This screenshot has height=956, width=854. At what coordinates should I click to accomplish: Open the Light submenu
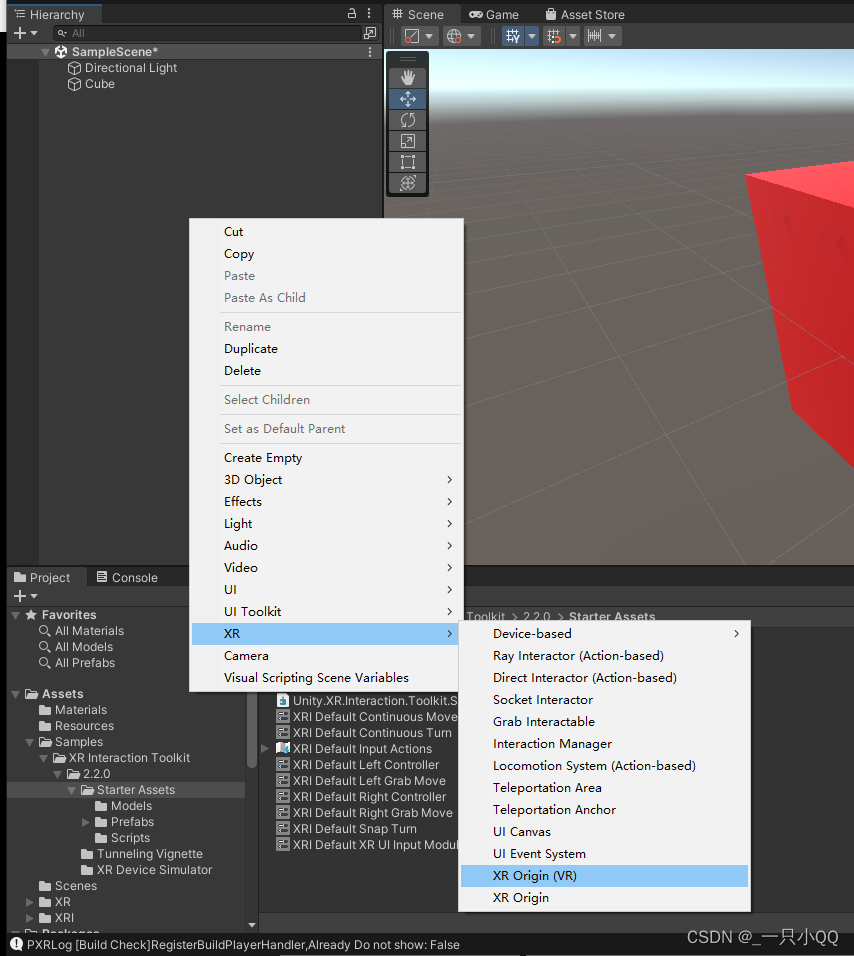coord(326,524)
